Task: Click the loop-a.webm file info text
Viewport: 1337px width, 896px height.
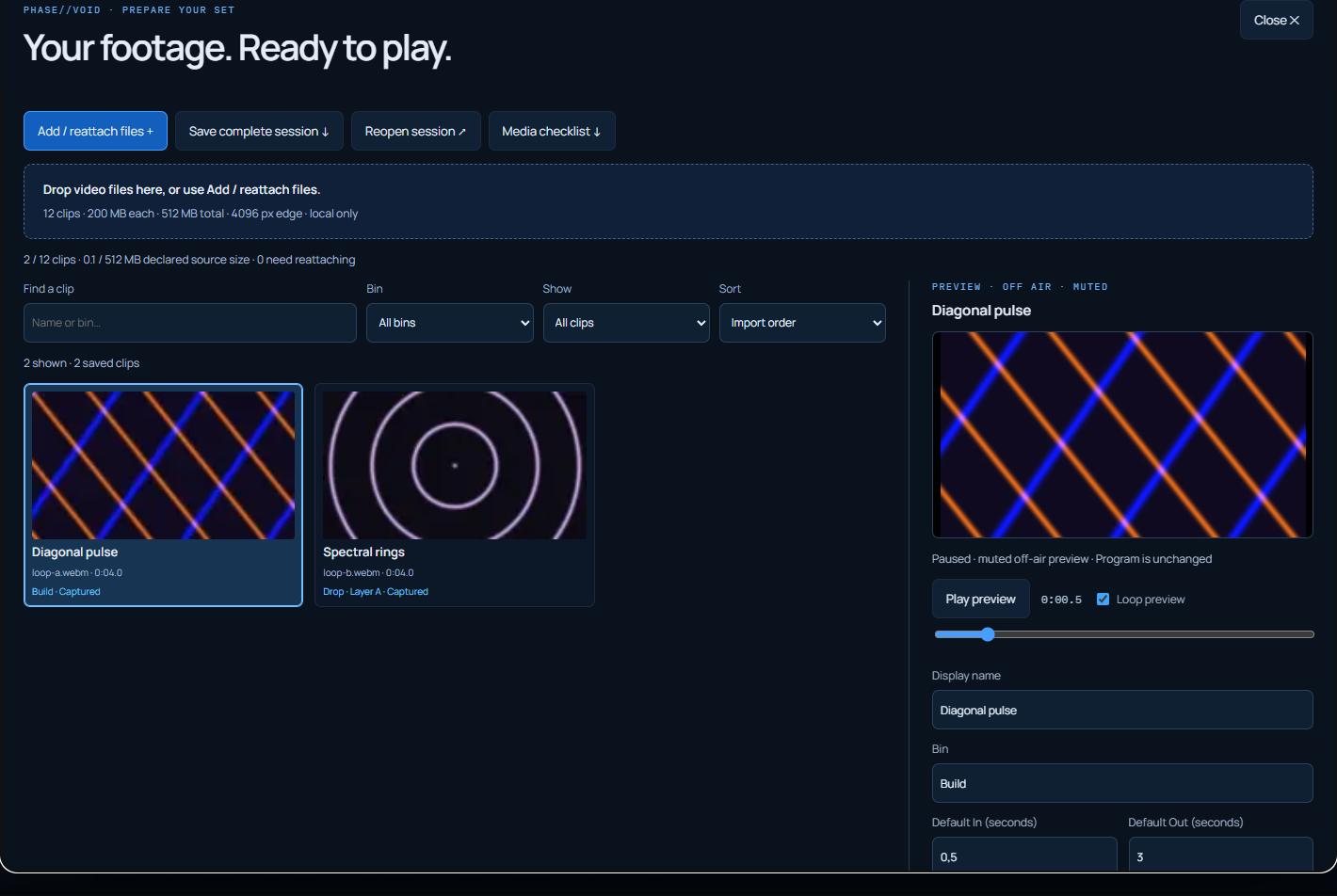Action: click(x=77, y=572)
